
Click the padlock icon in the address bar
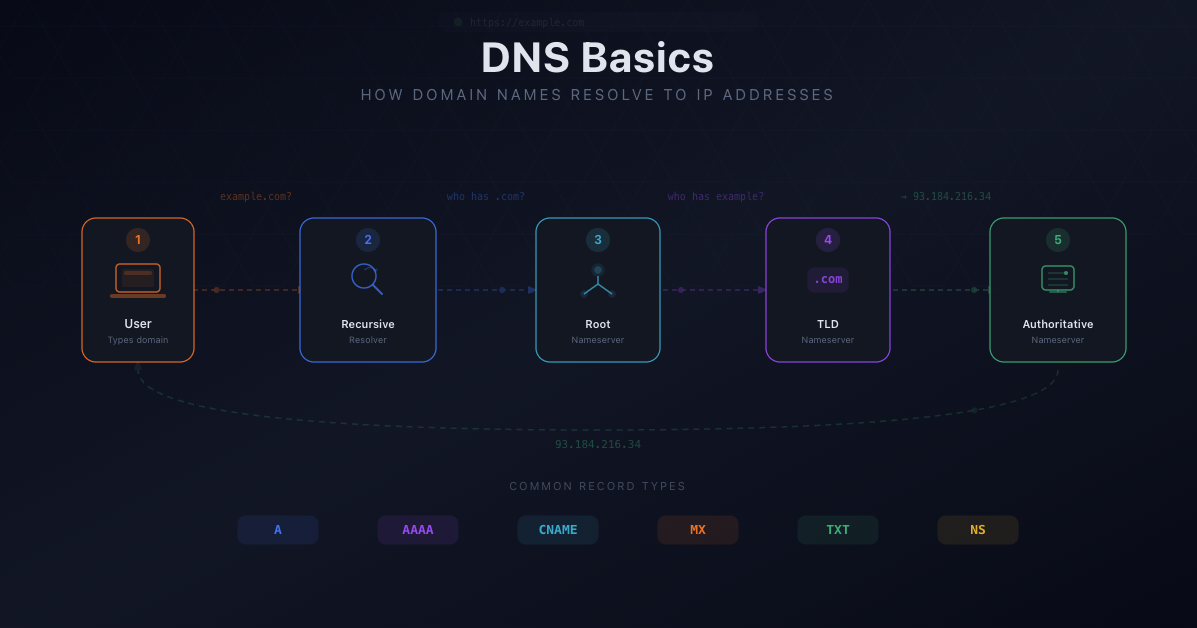click(458, 21)
